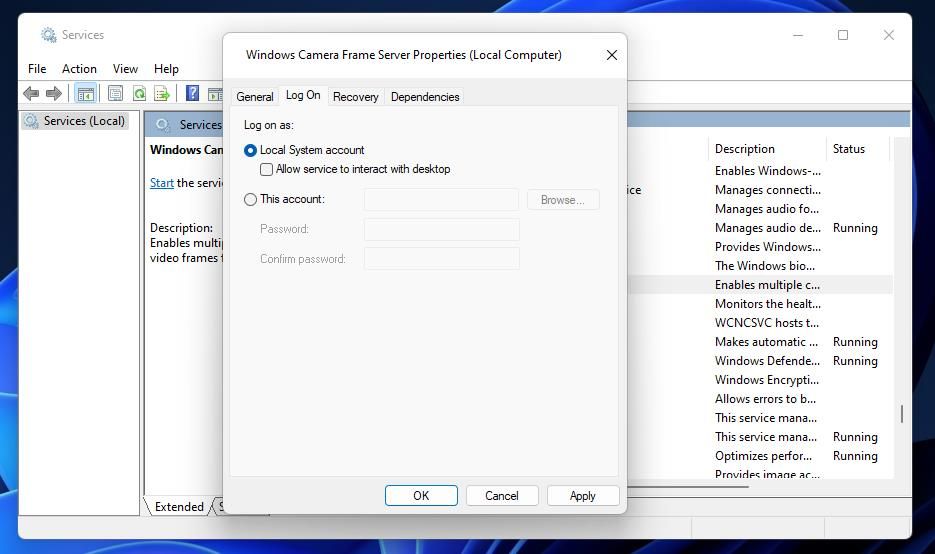Open the View menu
The width and height of the screenshot is (935, 554).
pyautogui.click(x=125, y=69)
